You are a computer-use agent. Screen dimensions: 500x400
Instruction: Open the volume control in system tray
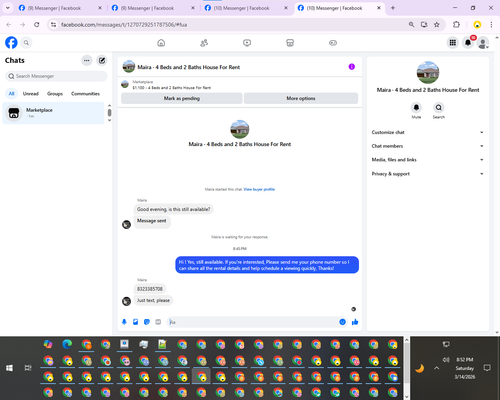point(446,360)
